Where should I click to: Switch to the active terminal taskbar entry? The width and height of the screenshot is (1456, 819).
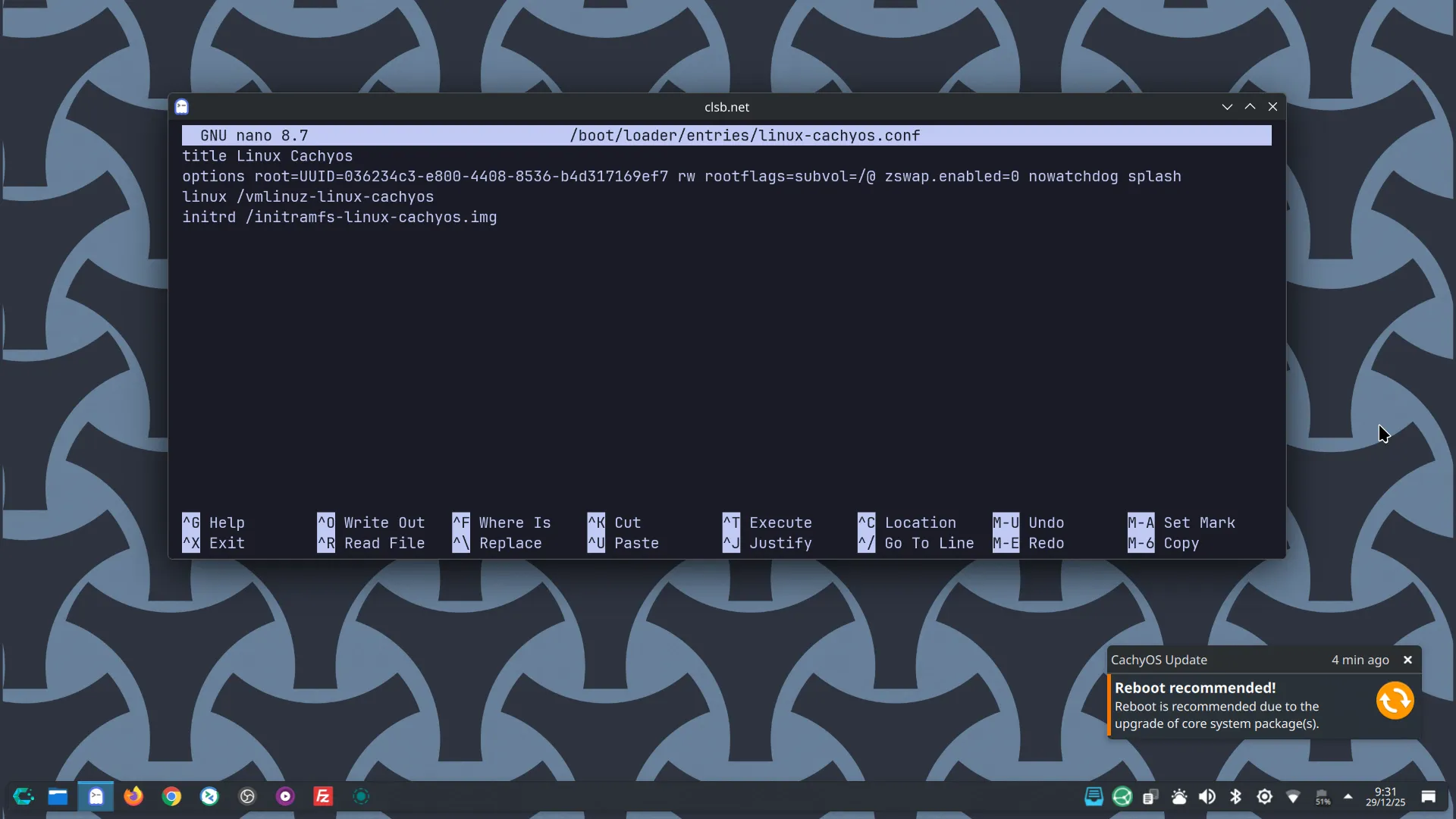(96, 796)
